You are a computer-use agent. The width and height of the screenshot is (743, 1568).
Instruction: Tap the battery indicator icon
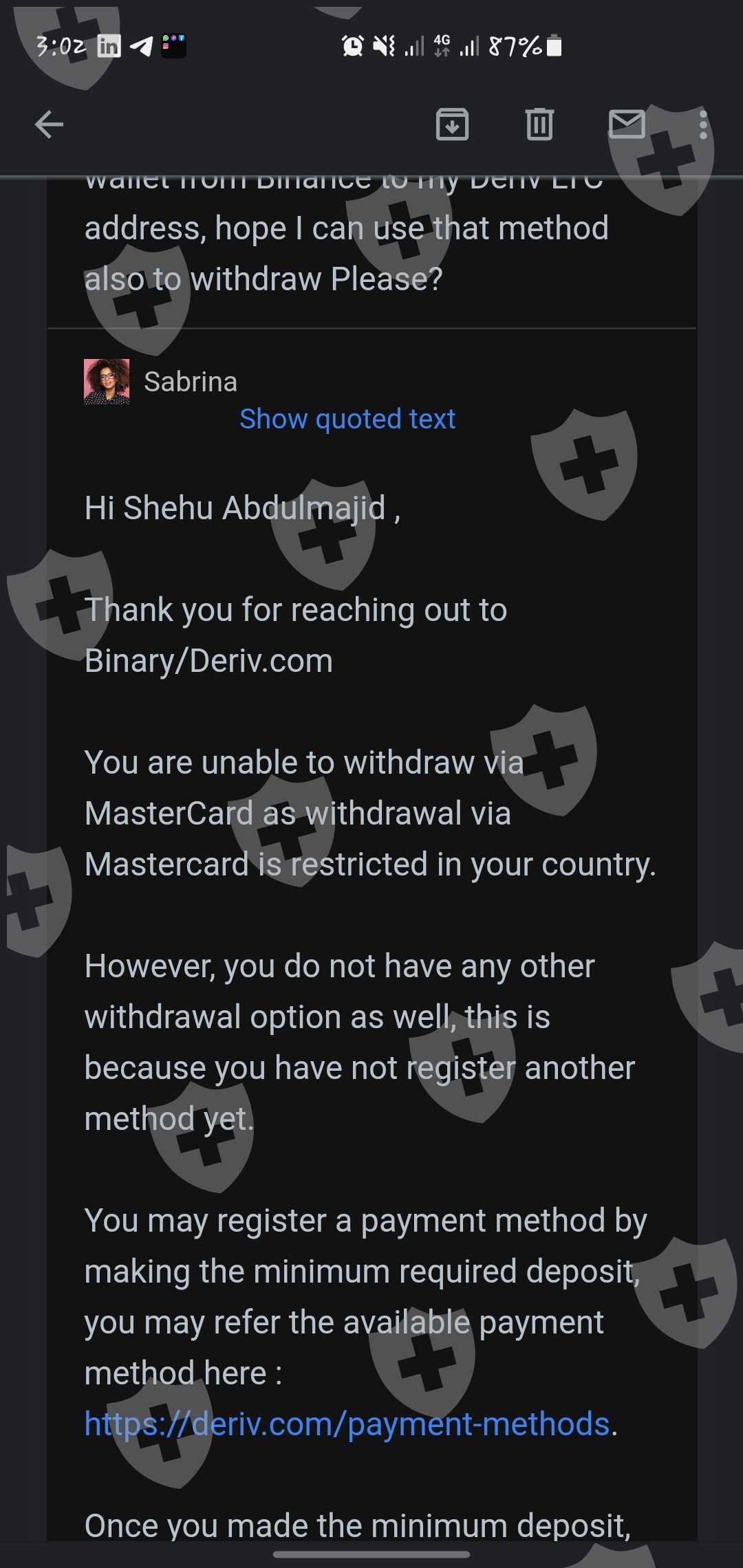[x=554, y=46]
